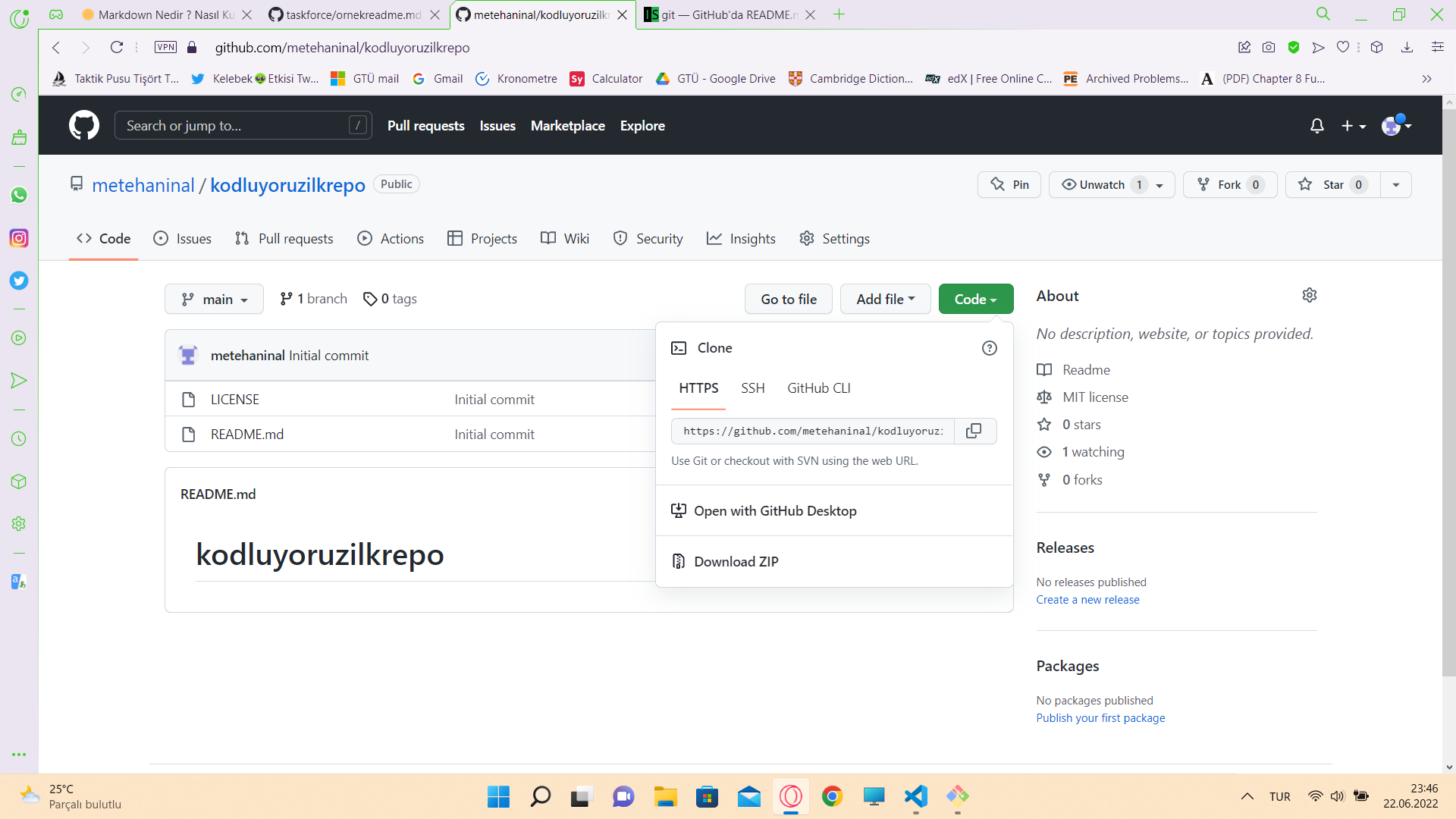Open Marketplace from top navigation

(567, 125)
